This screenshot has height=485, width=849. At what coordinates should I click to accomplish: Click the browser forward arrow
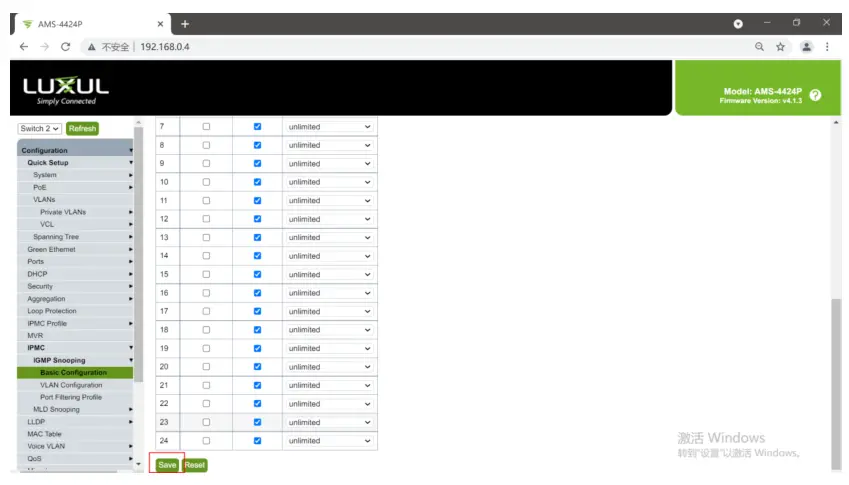click(x=44, y=47)
